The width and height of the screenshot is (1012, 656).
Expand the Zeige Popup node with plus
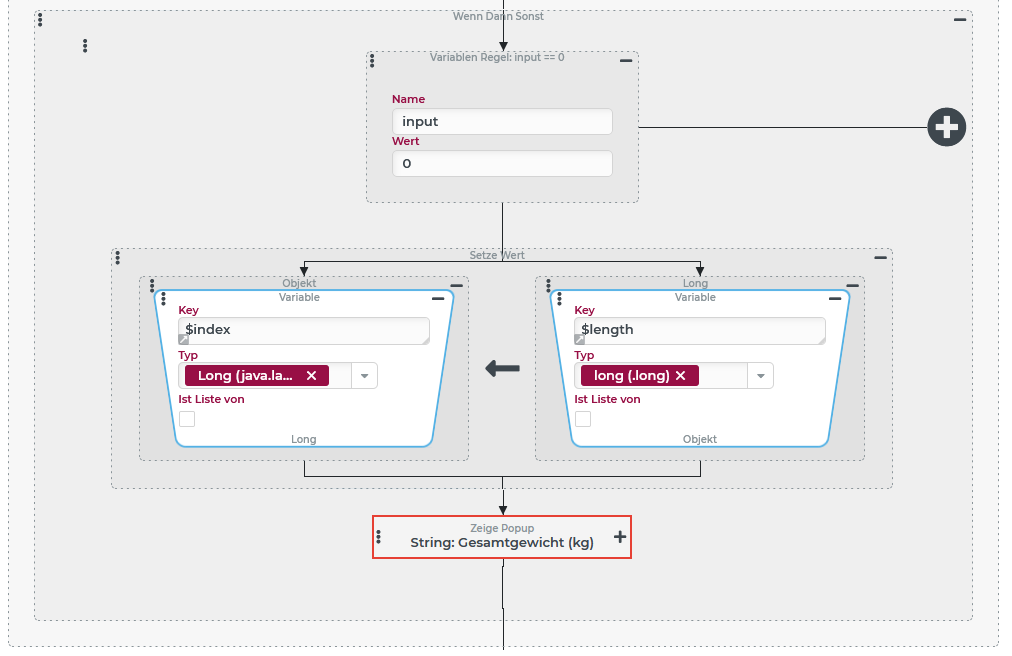pyautogui.click(x=620, y=537)
